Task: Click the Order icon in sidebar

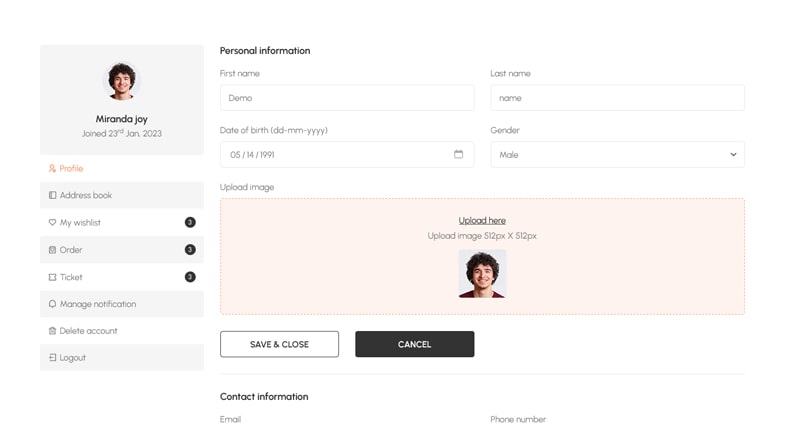Action: (x=52, y=250)
